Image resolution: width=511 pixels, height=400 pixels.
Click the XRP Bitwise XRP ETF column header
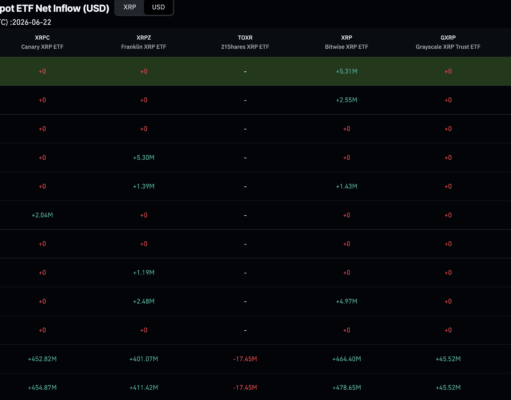(347, 42)
